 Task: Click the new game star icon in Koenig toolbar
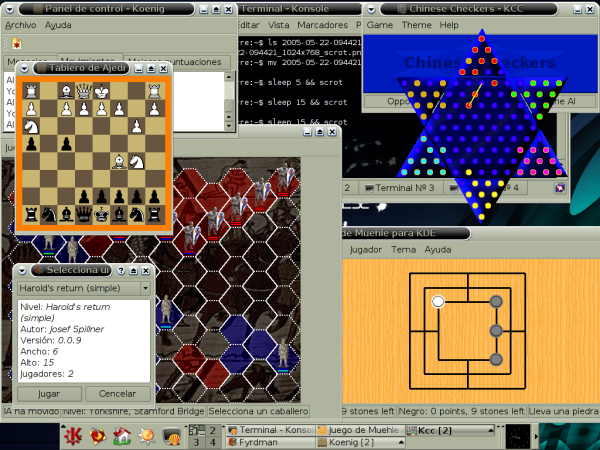pyautogui.click(x=16, y=44)
